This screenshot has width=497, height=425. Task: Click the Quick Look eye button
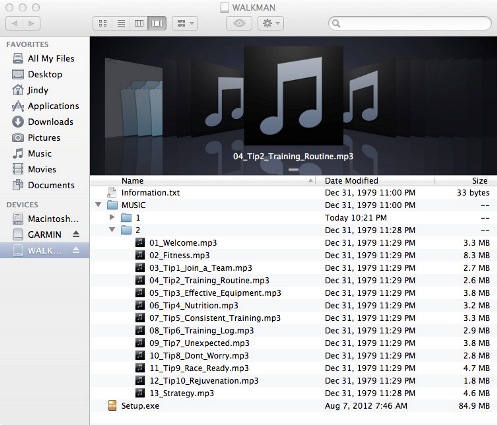[239, 23]
